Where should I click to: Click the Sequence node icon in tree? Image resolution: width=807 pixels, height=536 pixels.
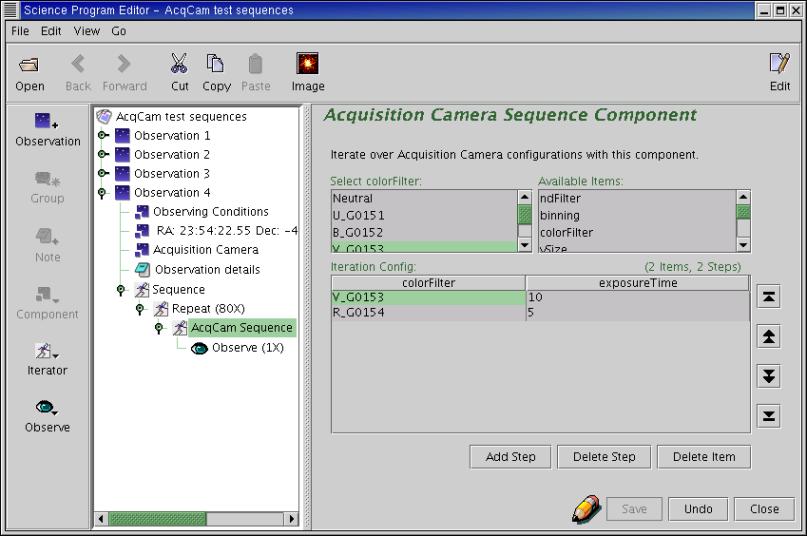[x=142, y=289]
